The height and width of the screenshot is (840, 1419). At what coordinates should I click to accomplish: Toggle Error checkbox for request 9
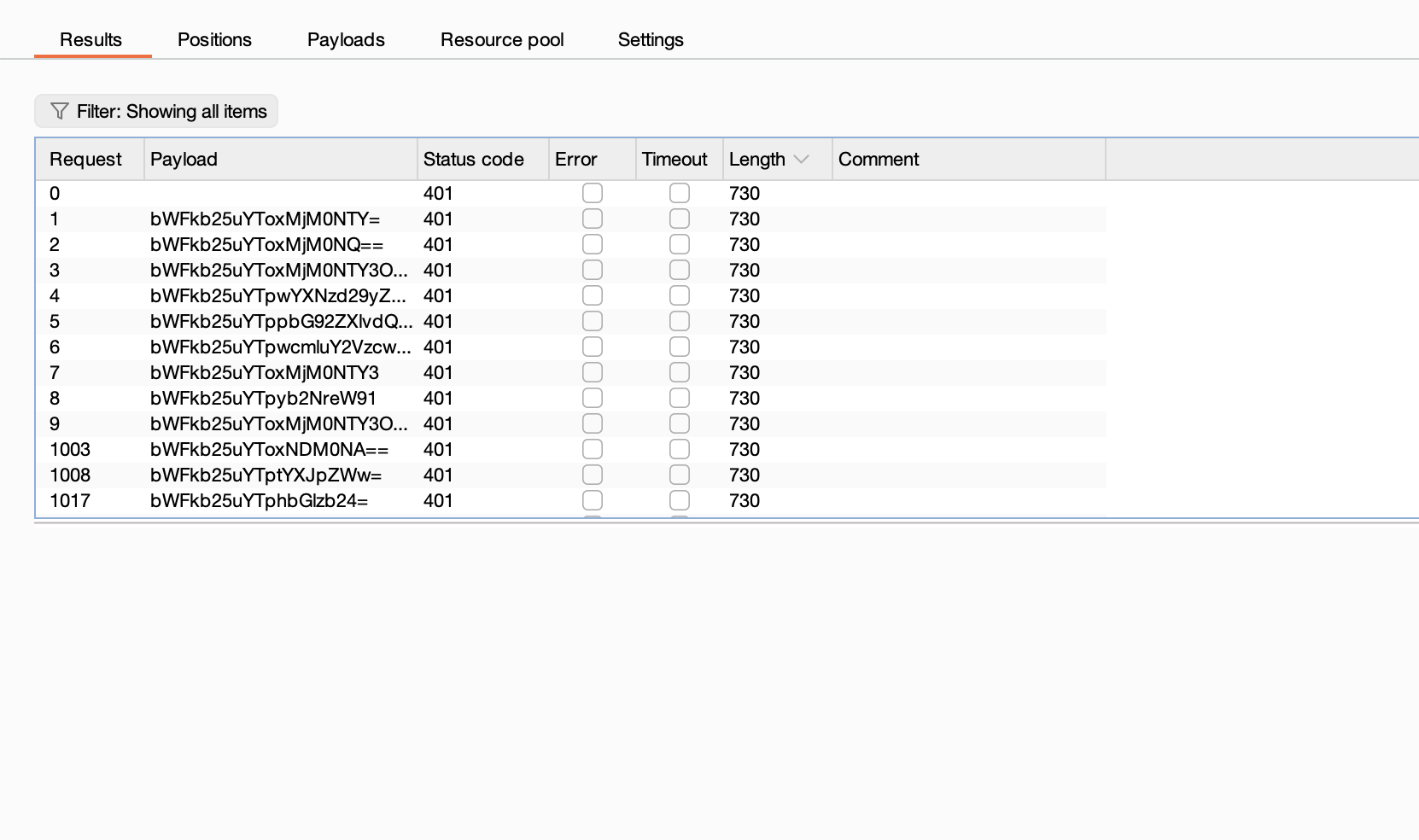(593, 423)
